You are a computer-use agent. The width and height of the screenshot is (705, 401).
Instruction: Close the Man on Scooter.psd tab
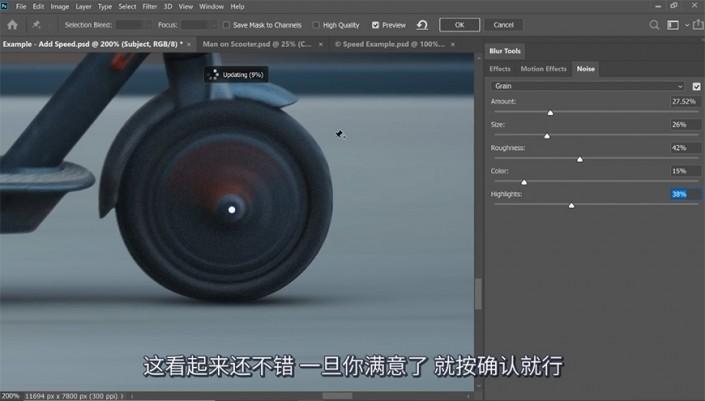321,45
